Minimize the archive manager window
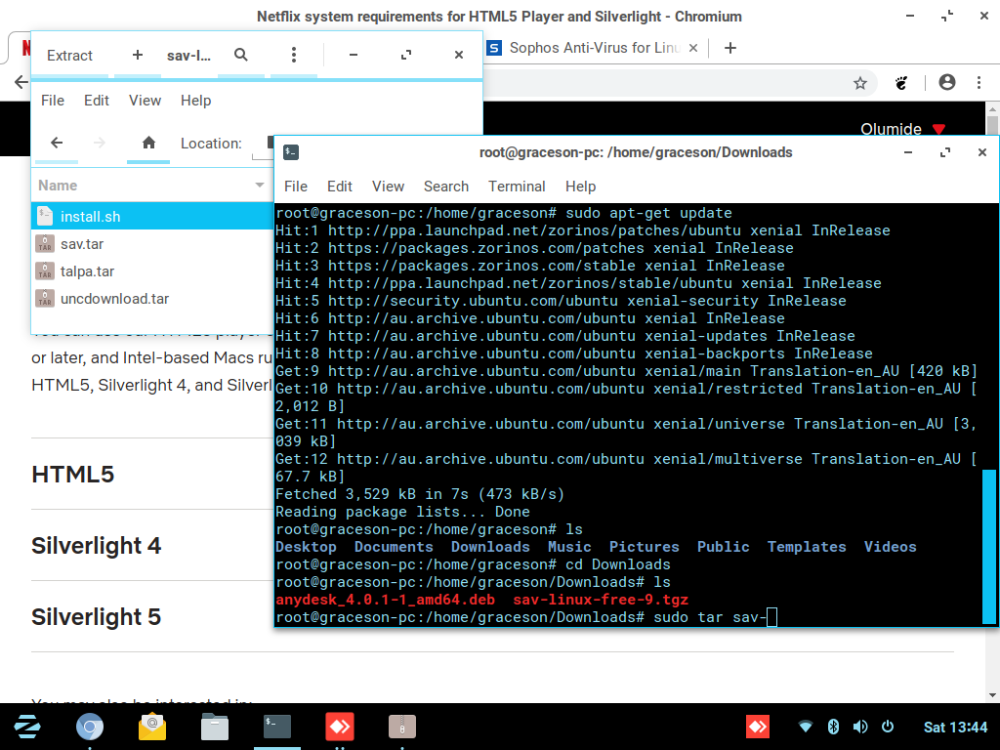 pyautogui.click(x=353, y=55)
